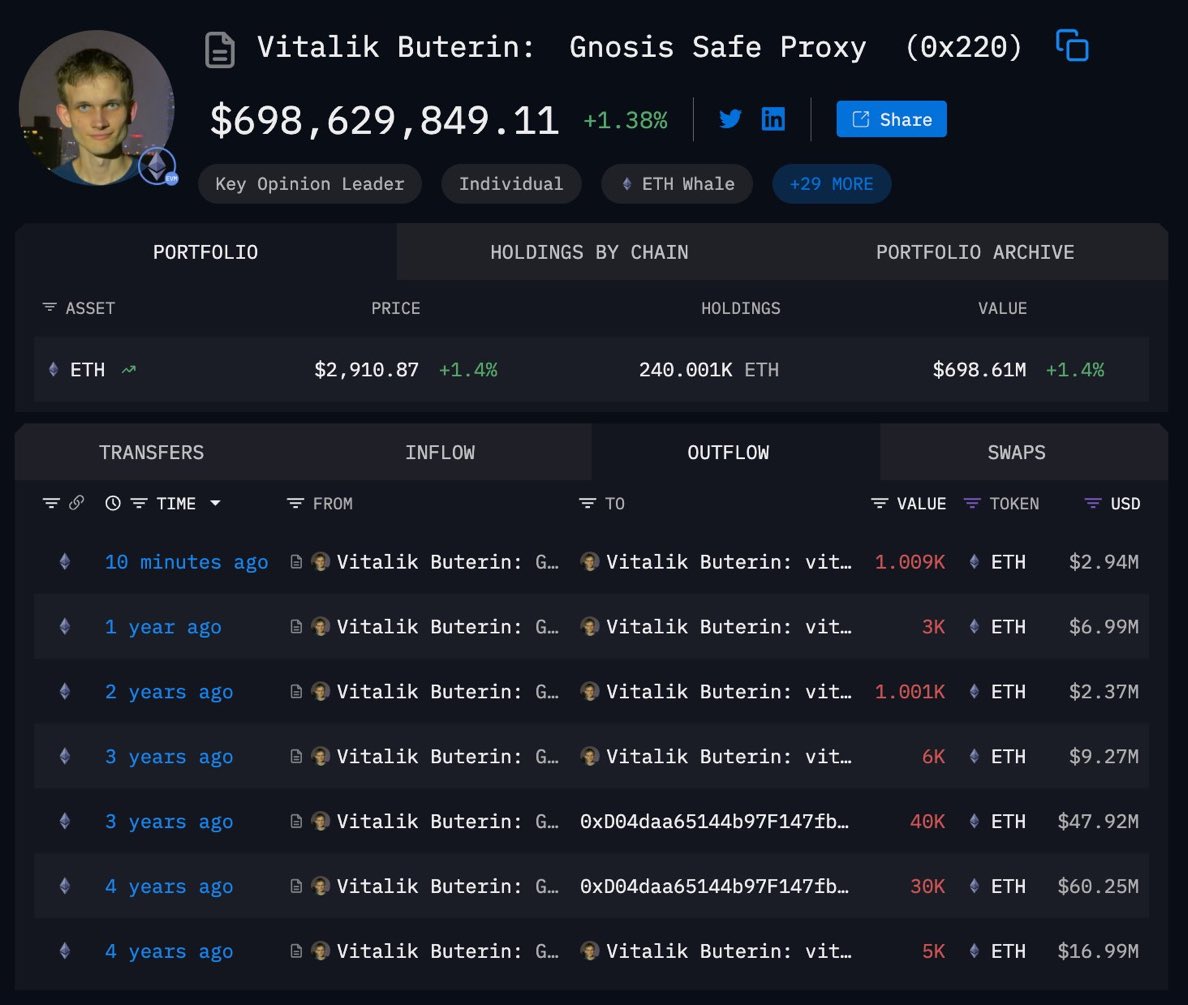Click the Share button
Image resolution: width=1188 pixels, height=1005 pixels.
point(891,119)
